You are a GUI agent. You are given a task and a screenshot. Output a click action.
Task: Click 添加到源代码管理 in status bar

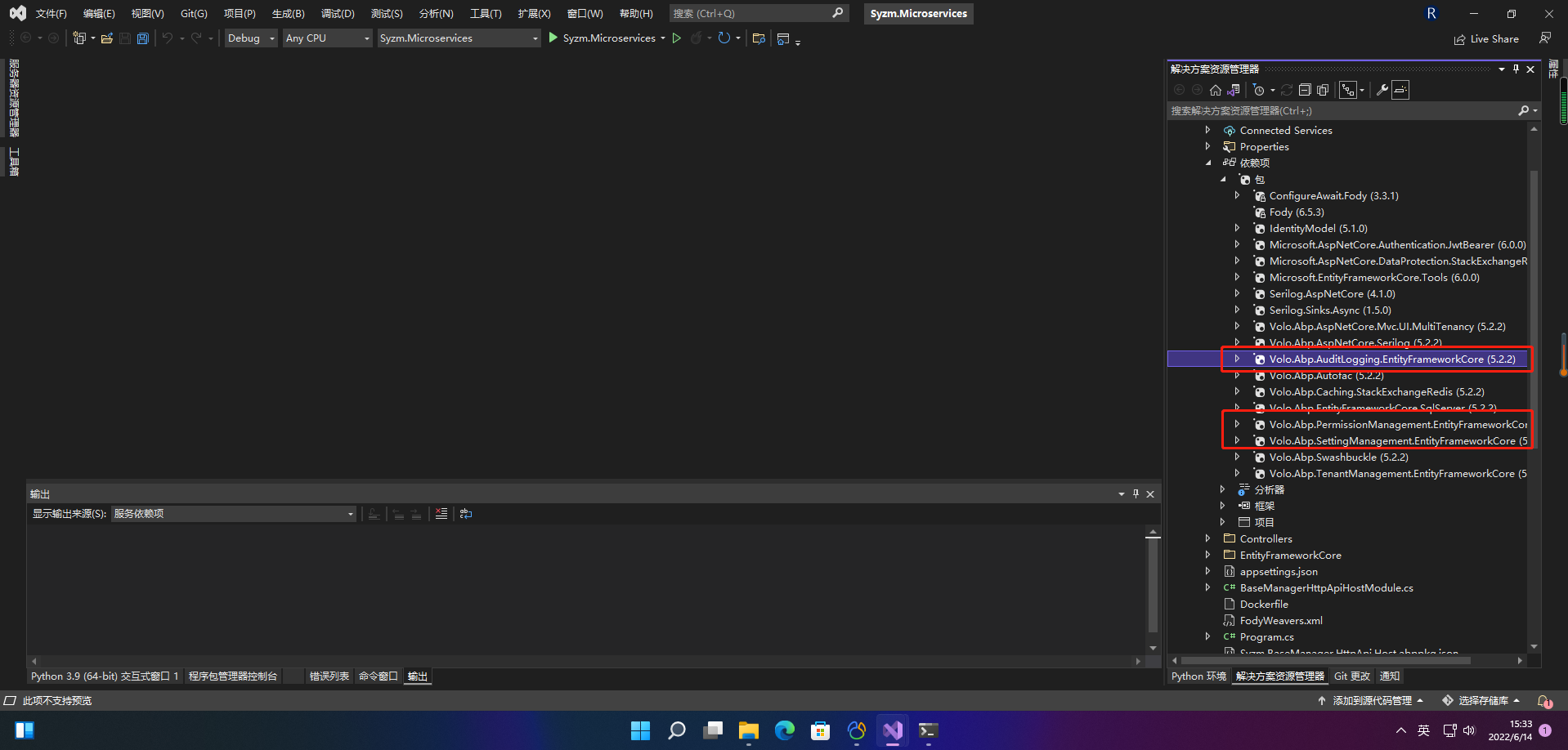point(1371,701)
